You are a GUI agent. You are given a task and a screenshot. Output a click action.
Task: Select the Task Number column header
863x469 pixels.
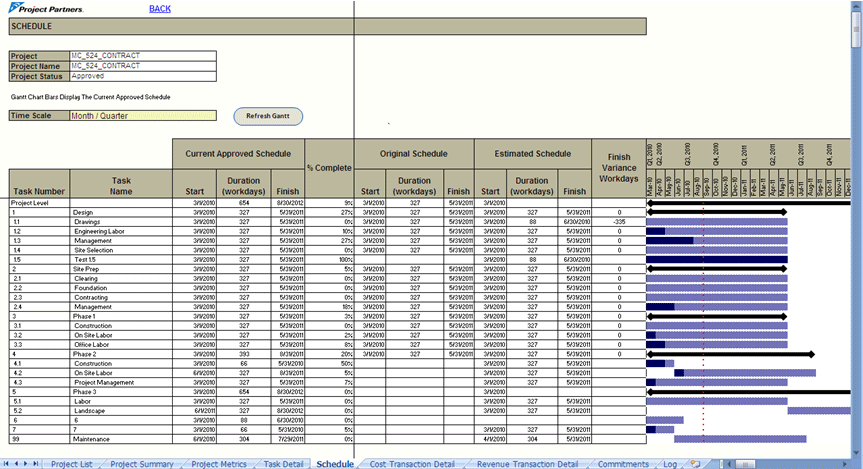click(x=39, y=184)
